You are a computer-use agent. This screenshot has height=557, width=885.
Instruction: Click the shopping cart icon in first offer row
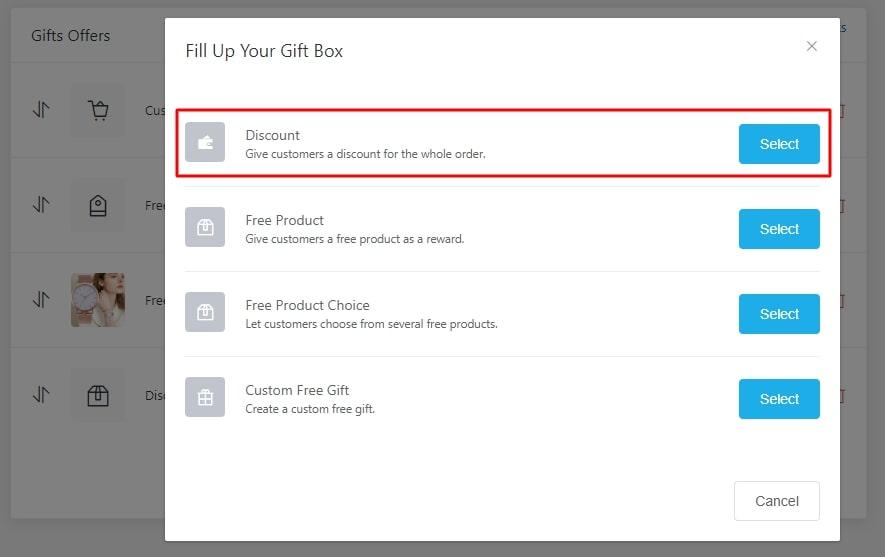[x=98, y=110]
